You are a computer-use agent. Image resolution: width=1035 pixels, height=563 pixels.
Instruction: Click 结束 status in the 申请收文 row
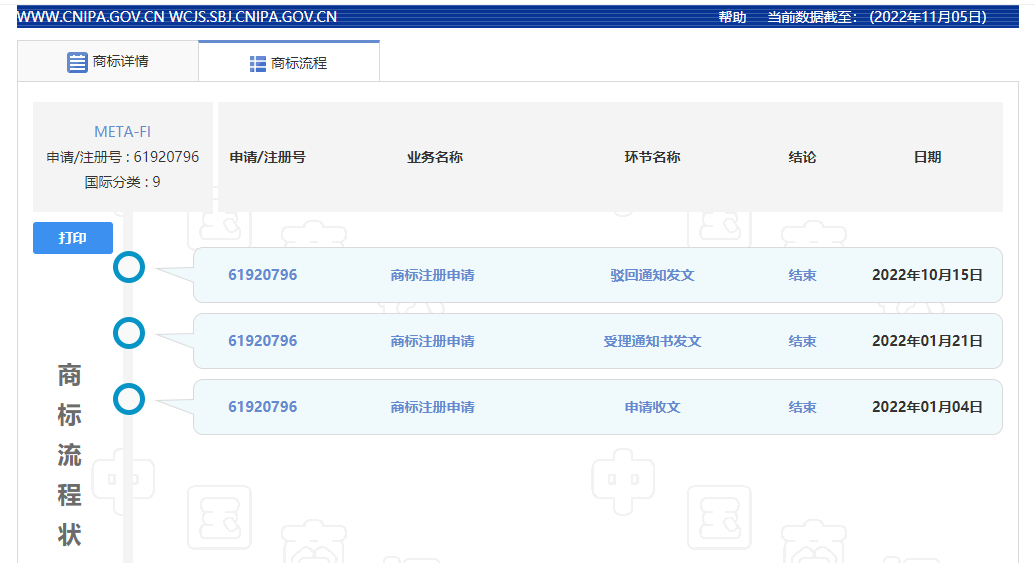(x=802, y=407)
